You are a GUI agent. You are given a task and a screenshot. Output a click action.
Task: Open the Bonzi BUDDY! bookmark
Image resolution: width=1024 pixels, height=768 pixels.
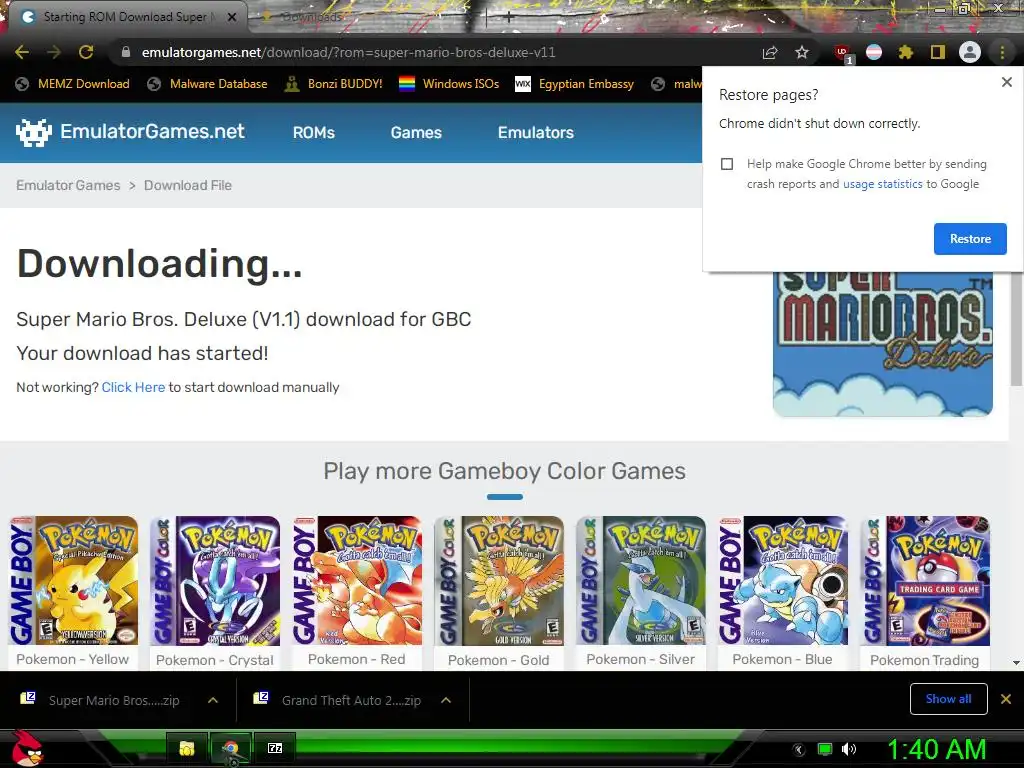(334, 84)
